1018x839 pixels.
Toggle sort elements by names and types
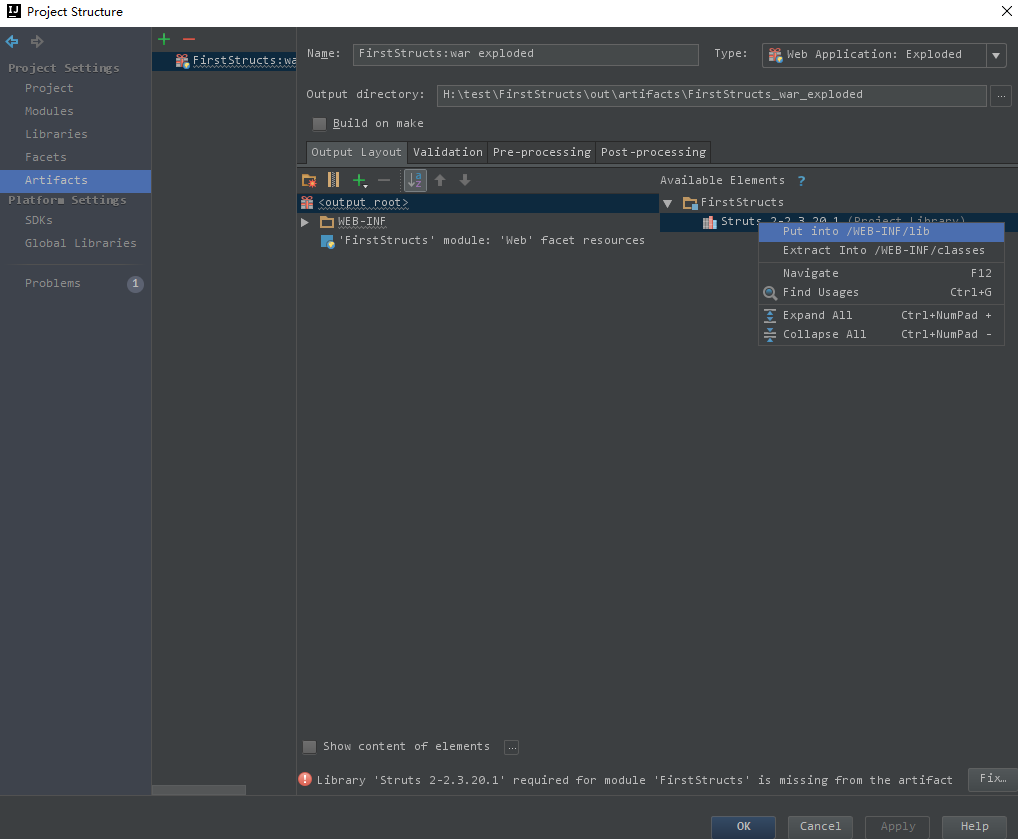coord(415,180)
